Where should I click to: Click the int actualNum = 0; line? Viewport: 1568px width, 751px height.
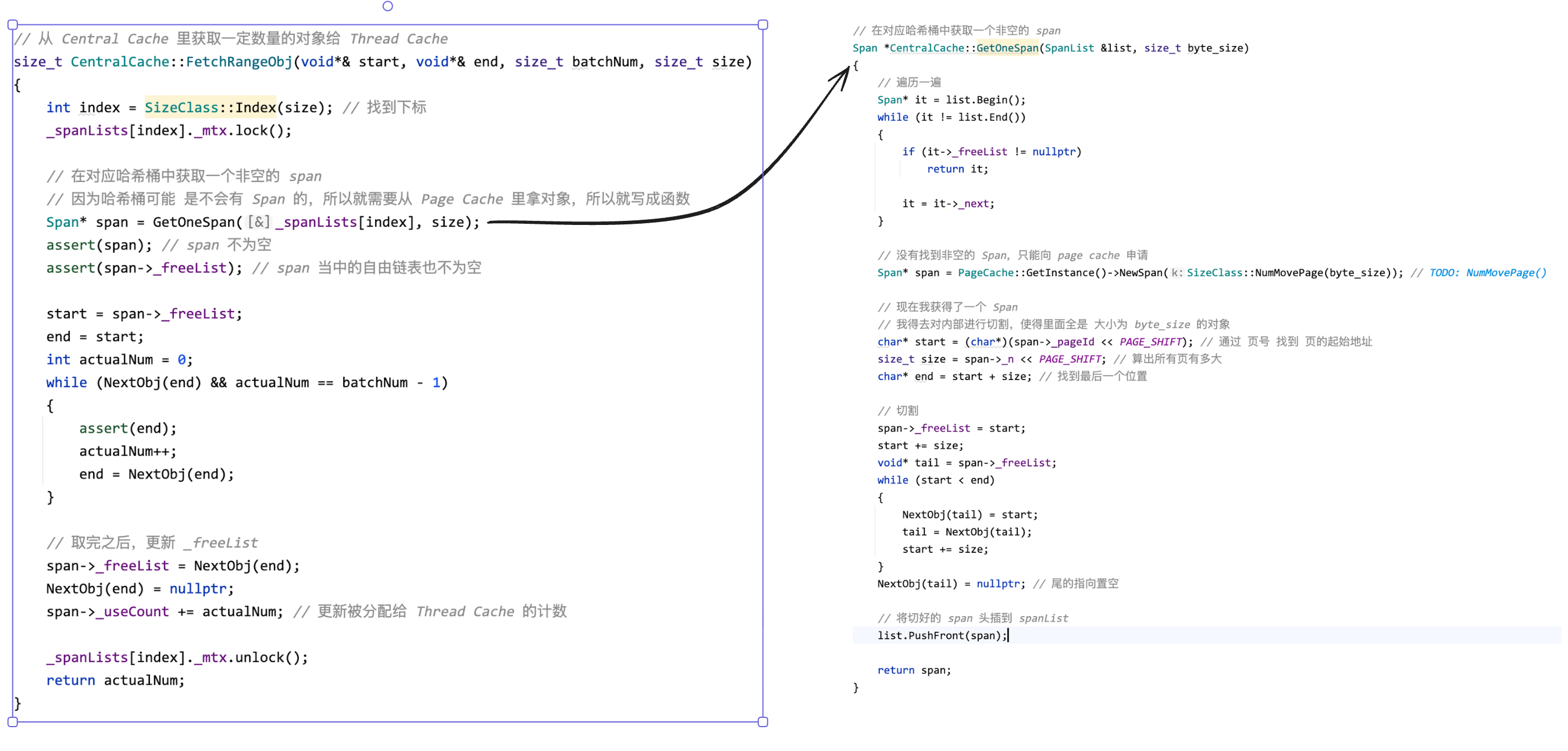(119, 360)
